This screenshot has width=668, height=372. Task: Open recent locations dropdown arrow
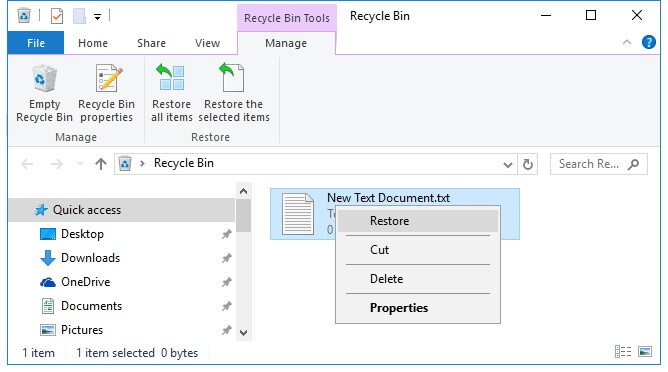click(x=80, y=164)
